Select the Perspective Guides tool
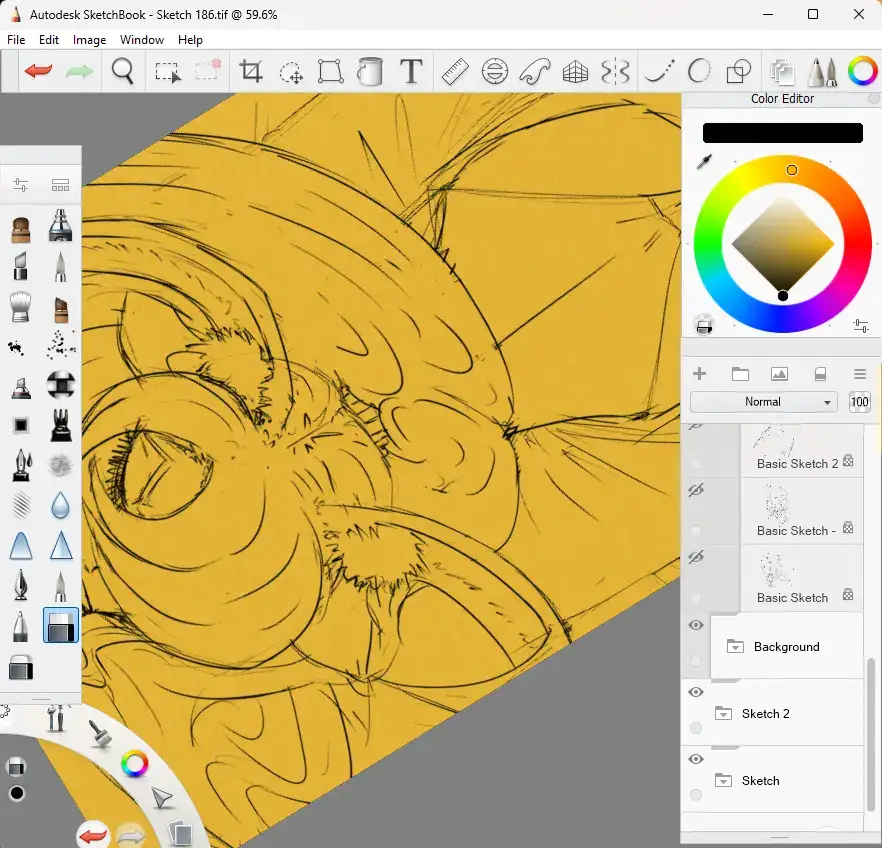This screenshot has height=848, width=882. [x=575, y=72]
